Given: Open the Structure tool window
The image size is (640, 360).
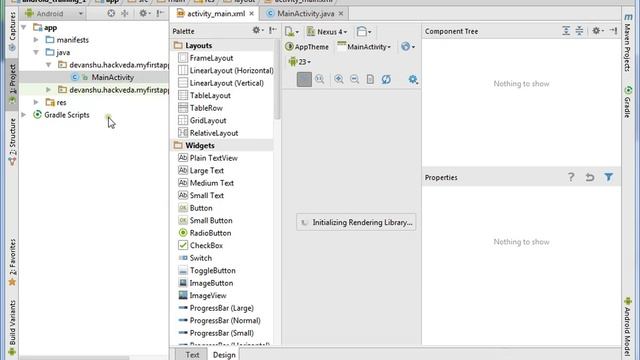Looking at the screenshot, I should [x=12, y=142].
